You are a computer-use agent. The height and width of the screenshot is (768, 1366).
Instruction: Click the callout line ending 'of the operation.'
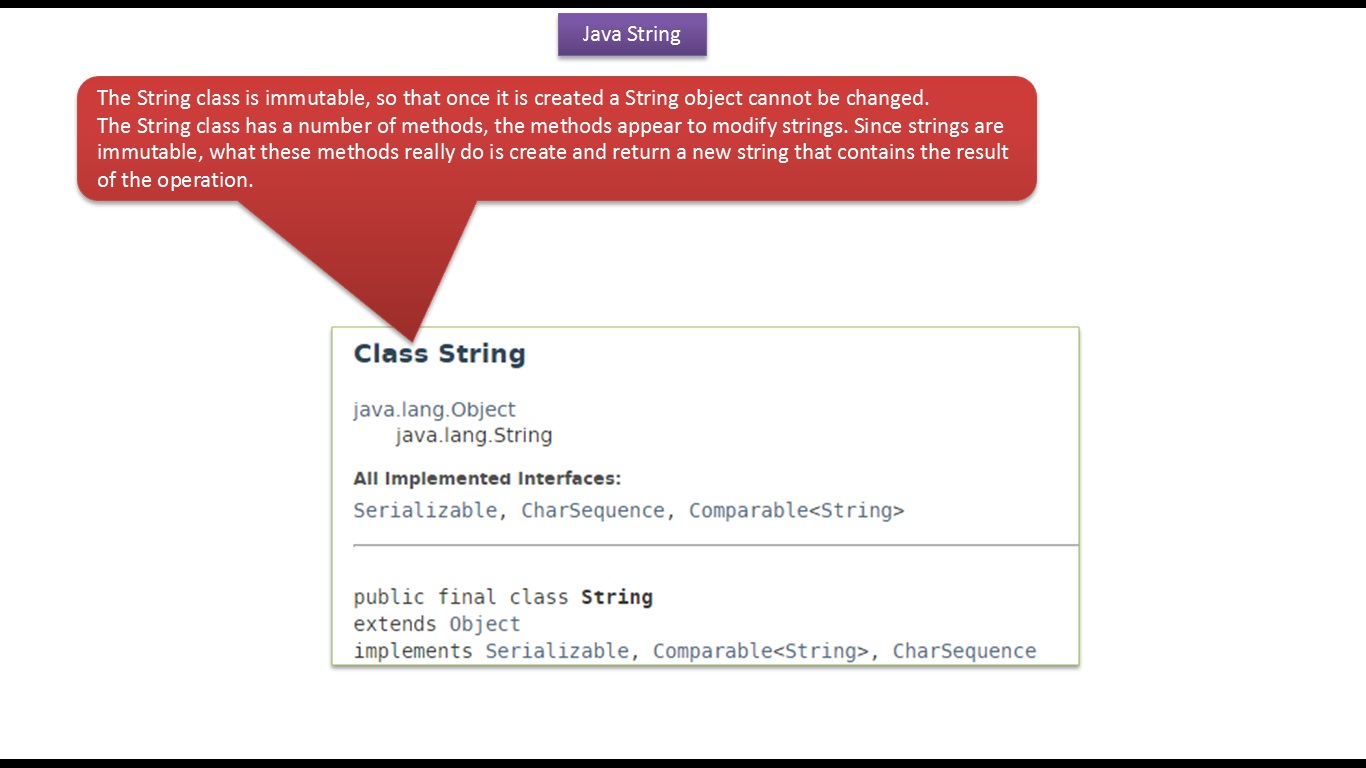click(x=175, y=180)
